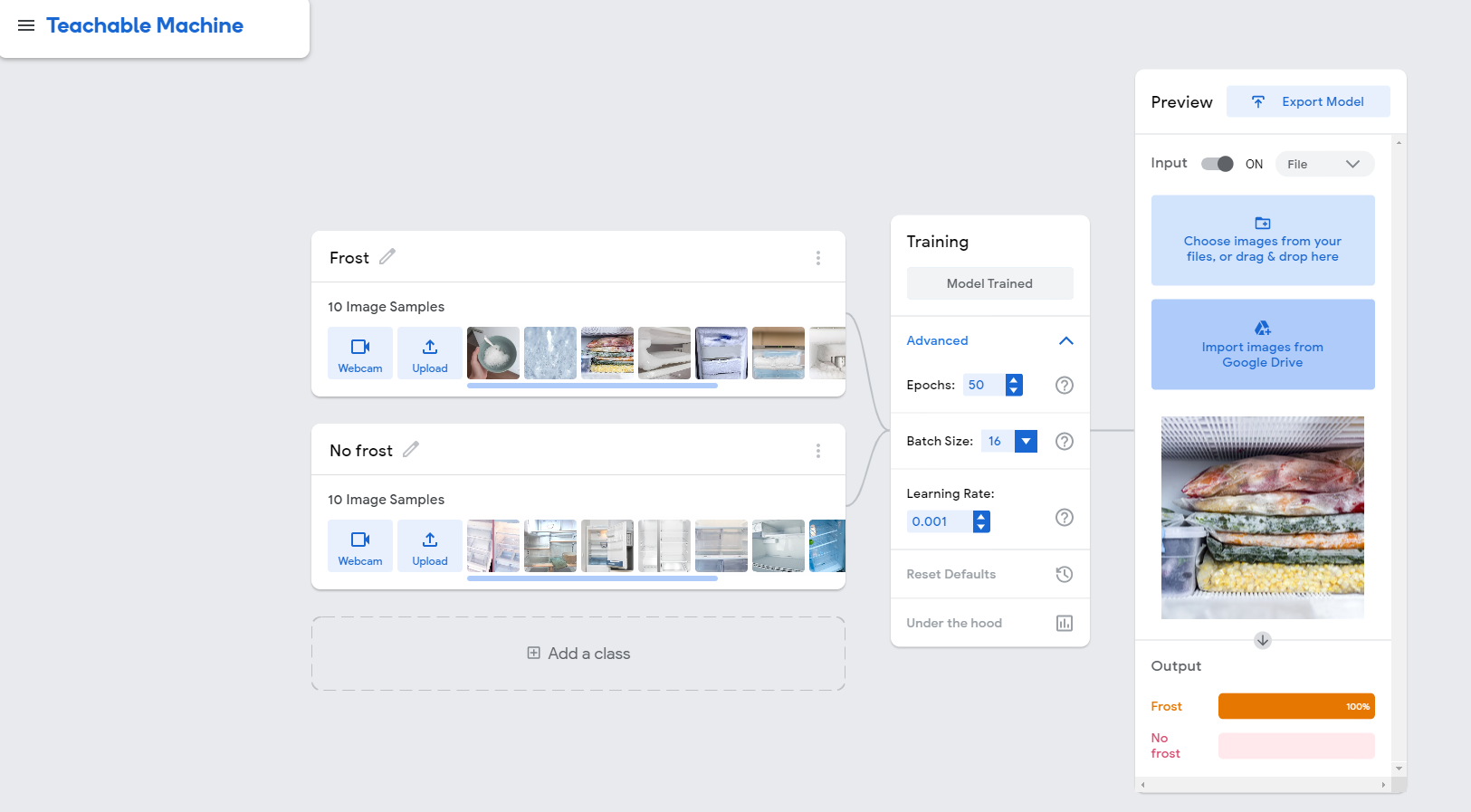
Task: Click the Epochs value field
Action: tap(983, 385)
